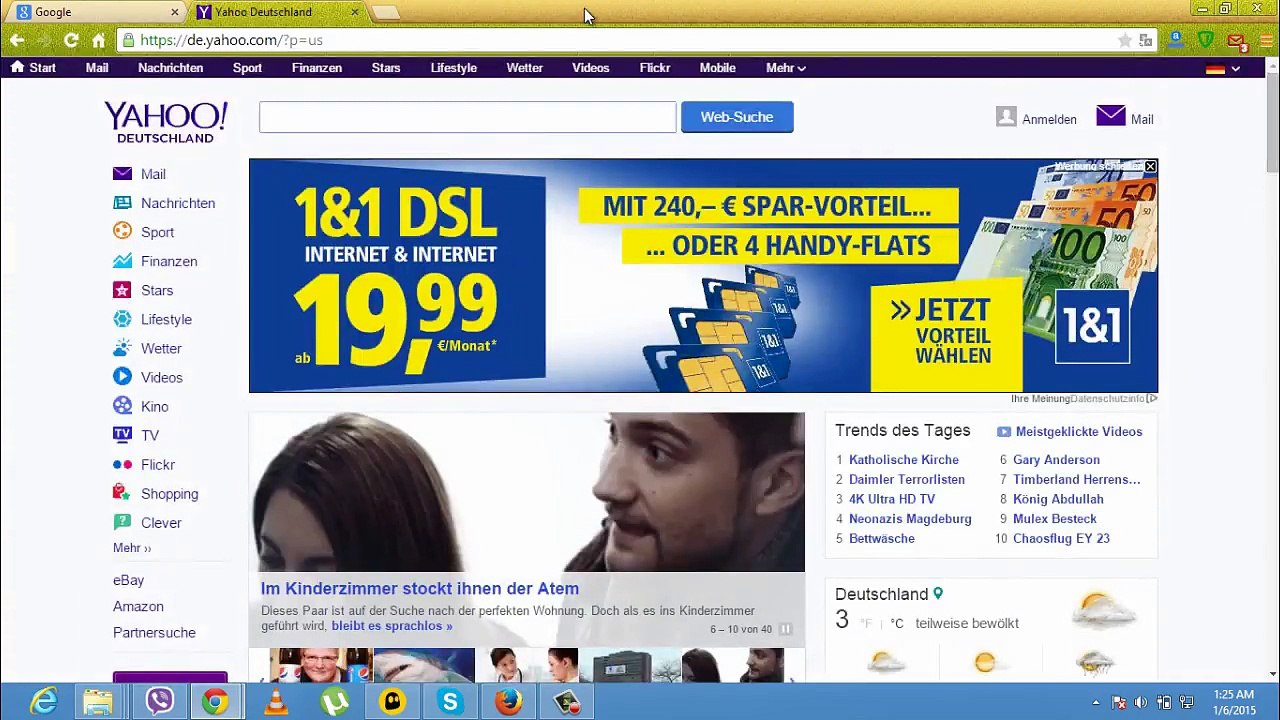Screen dimensions: 1280x720
Task: Click the volume icon in system tray
Action: [1141, 702]
